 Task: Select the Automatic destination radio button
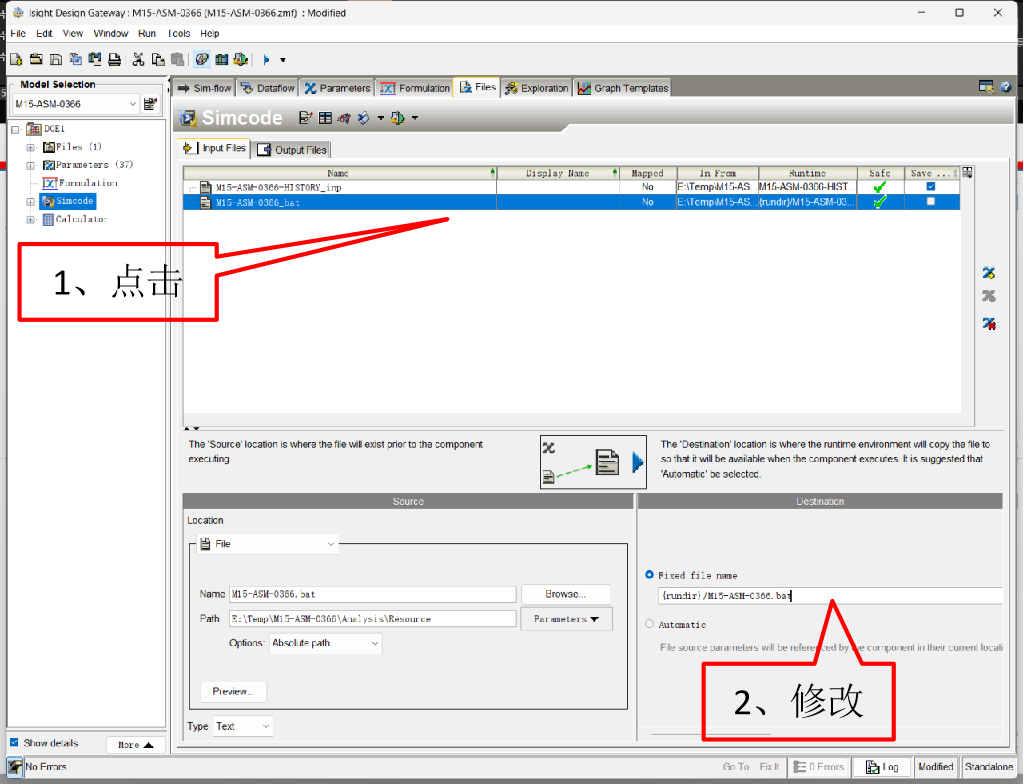click(x=650, y=624)
